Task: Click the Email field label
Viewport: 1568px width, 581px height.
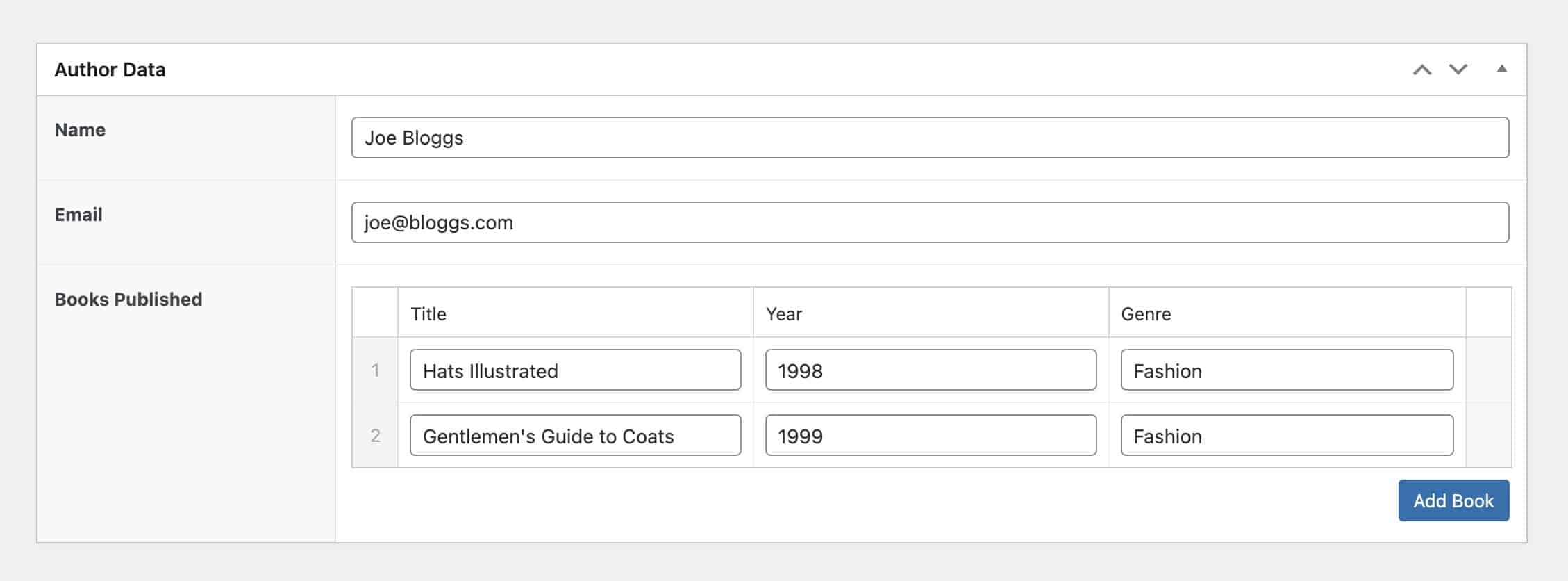Action: click(x=78, y=215)
